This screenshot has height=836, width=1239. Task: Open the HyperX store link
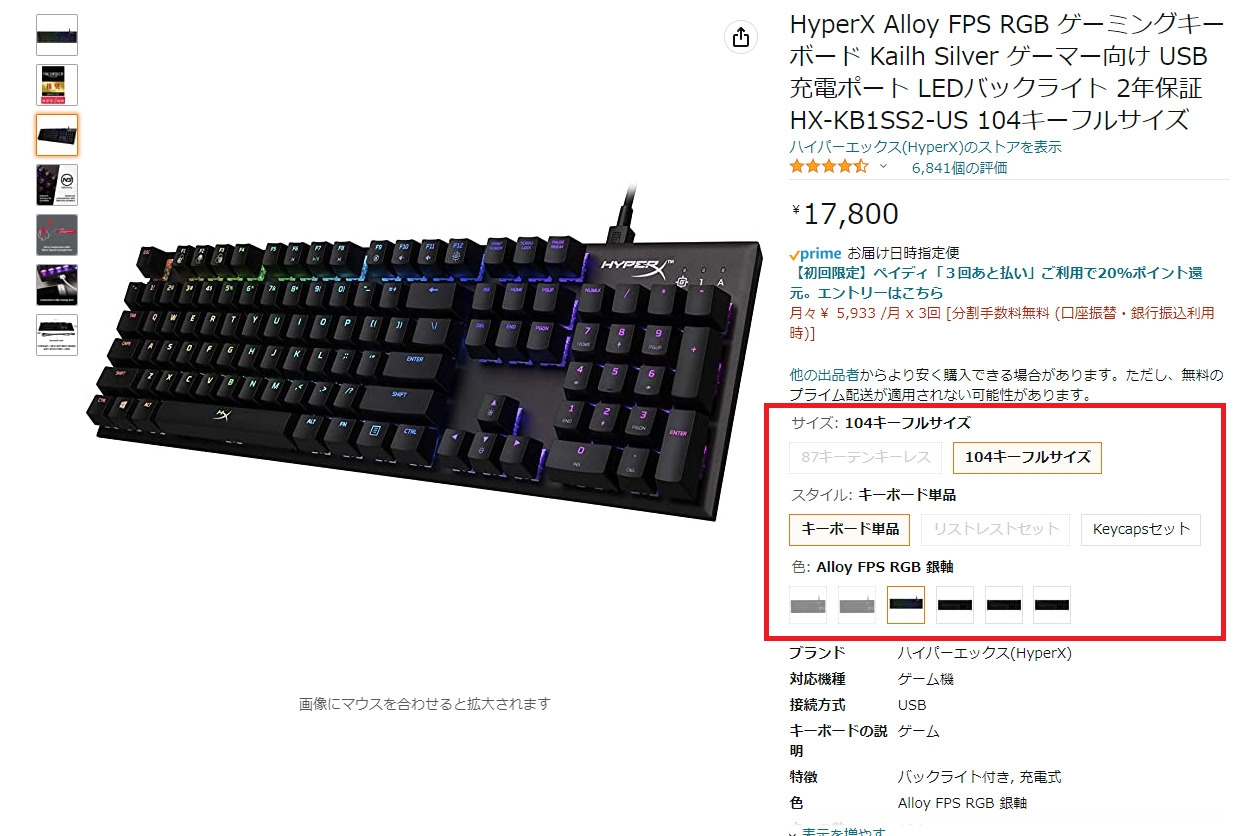coord(926,147)
